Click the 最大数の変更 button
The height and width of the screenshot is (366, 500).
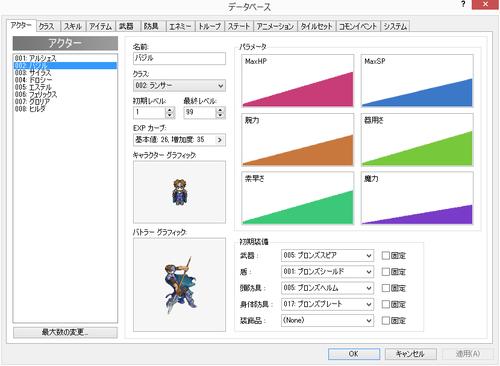point(65,332)
